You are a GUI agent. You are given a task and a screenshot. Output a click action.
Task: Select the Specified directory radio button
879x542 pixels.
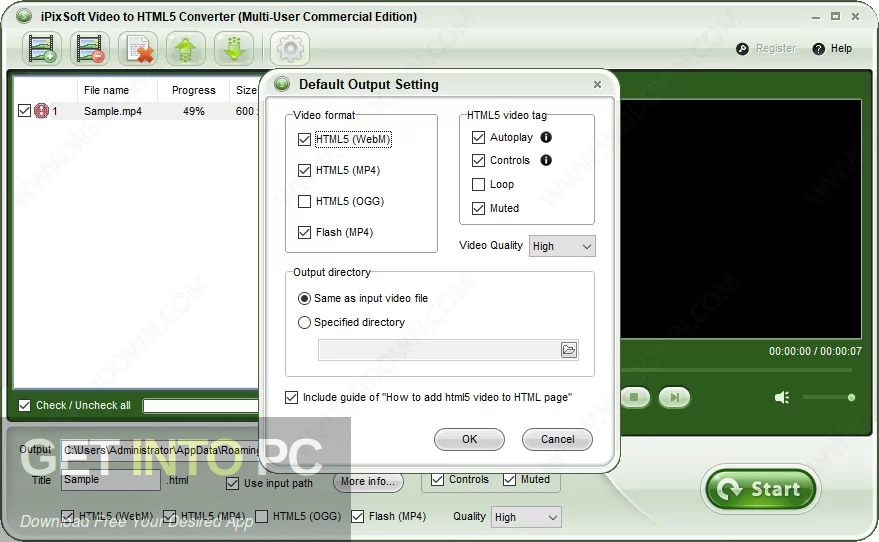coord(304,322)
